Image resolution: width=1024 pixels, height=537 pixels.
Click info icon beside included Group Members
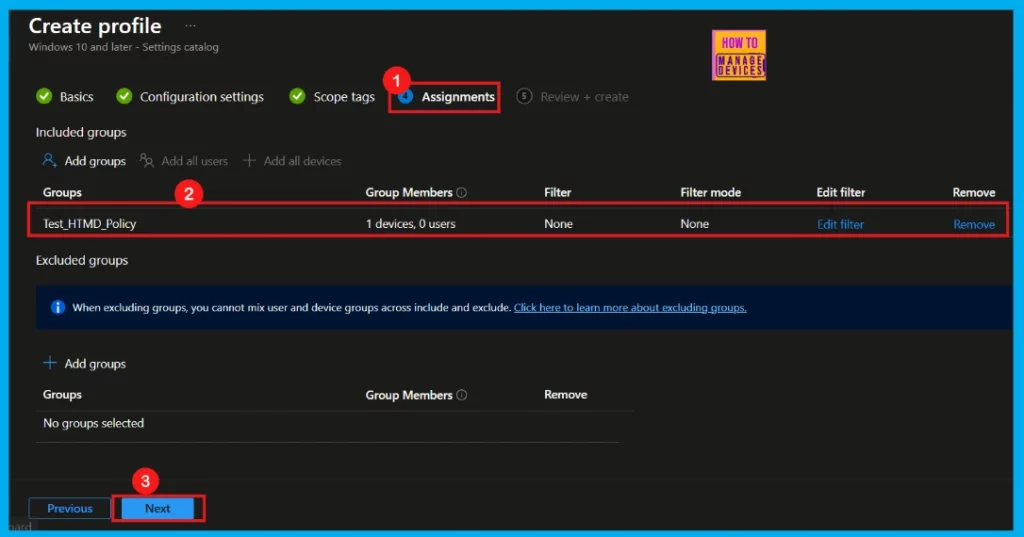coord(462,192)
